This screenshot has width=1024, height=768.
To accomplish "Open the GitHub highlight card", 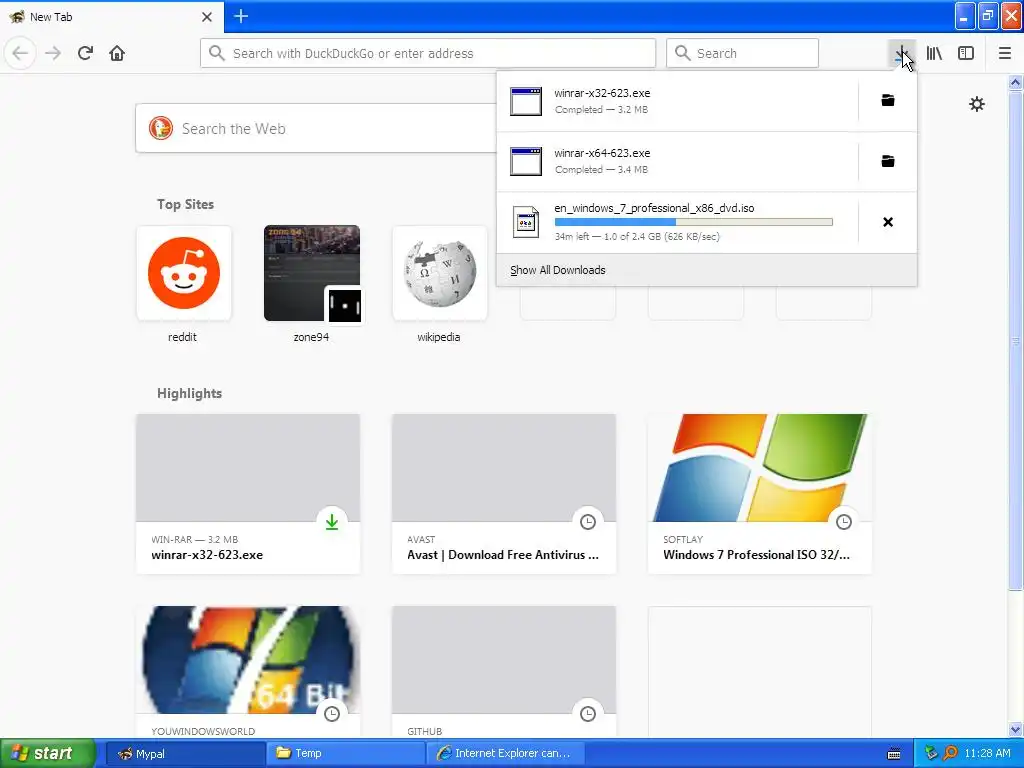I will [504, 673].
